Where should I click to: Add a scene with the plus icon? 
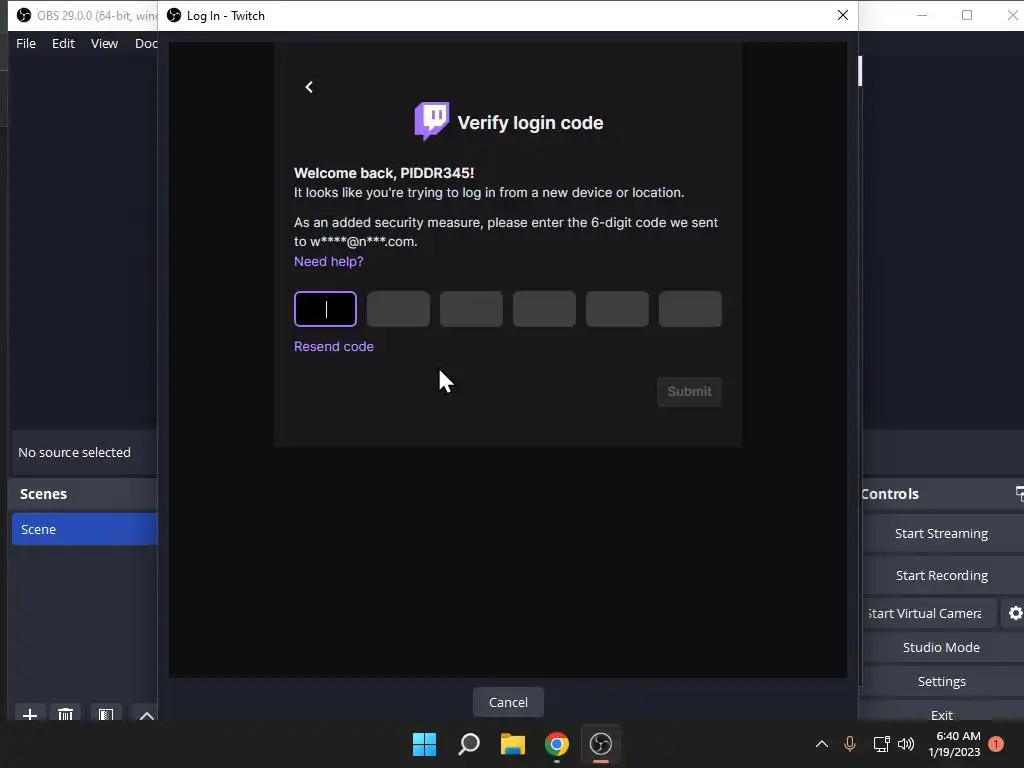29,714
